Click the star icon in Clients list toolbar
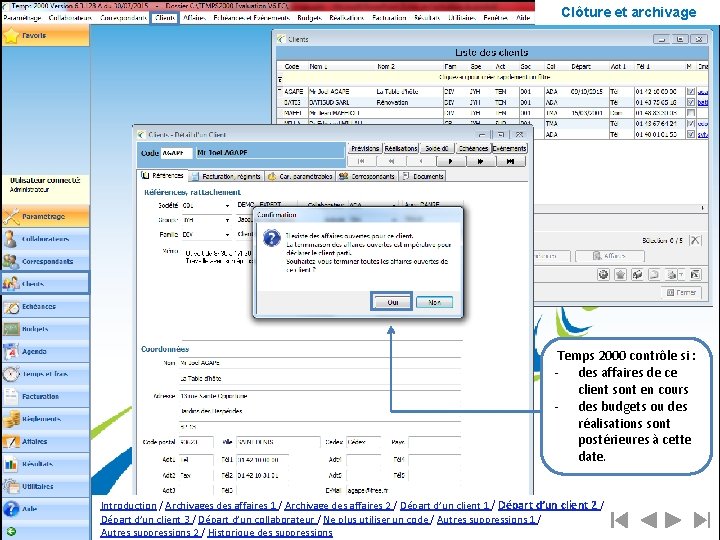This screenshot has width=720, height=540. 620,275
